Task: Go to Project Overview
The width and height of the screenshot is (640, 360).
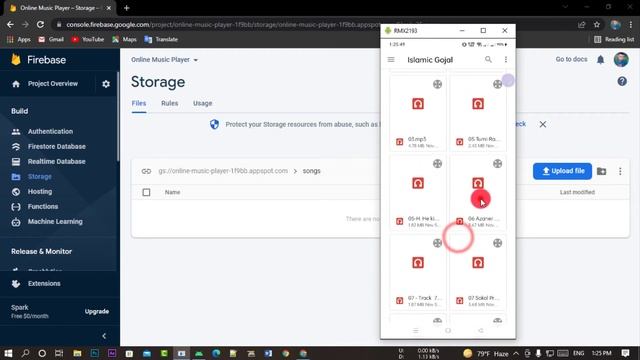Action: click(x=53, y=84)
